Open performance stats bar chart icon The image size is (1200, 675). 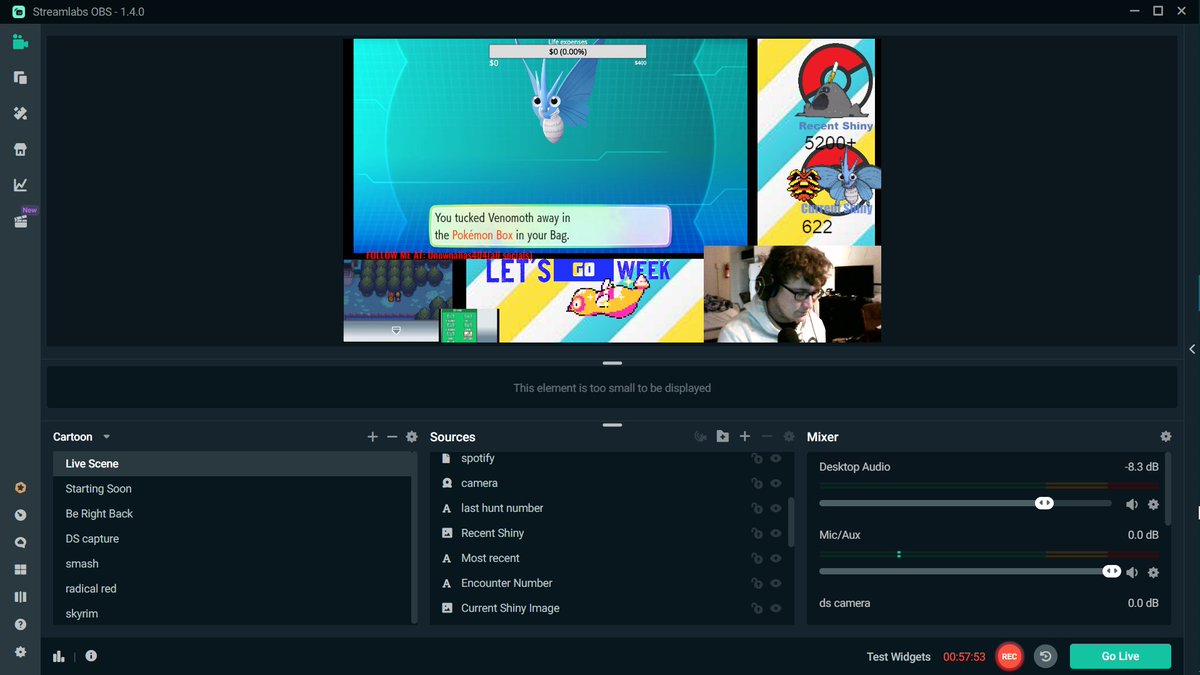pos(59,656)
